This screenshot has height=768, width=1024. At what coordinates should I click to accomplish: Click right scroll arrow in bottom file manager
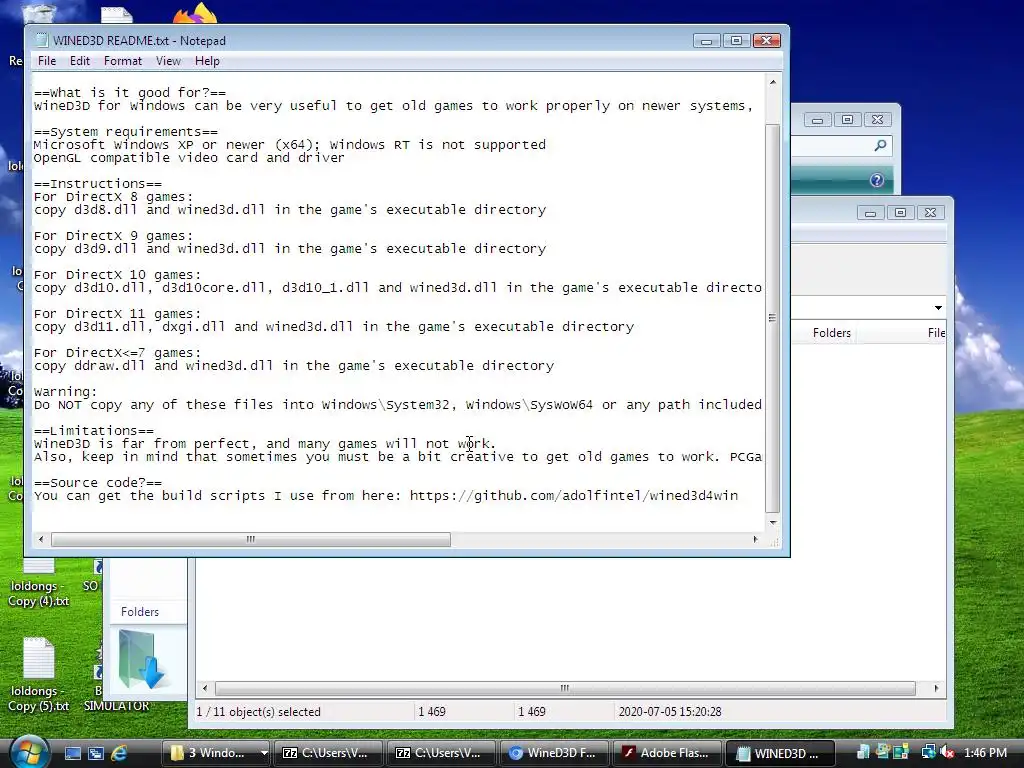pos(936,688)
